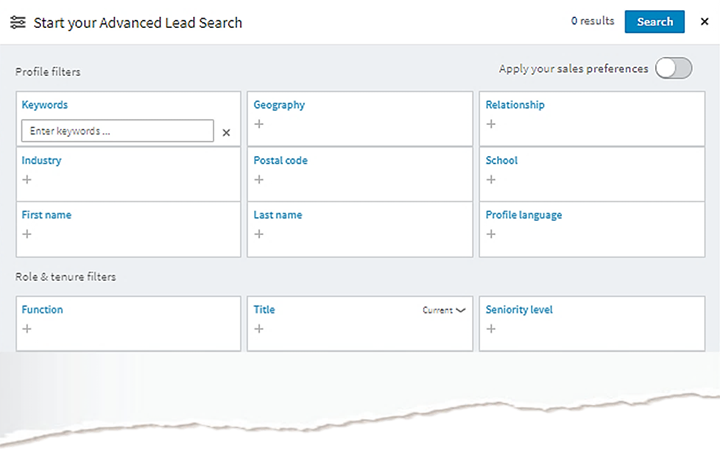Click the plus icon under Postal code
Screen dimensions: 720x449
(x=259, y=180)
